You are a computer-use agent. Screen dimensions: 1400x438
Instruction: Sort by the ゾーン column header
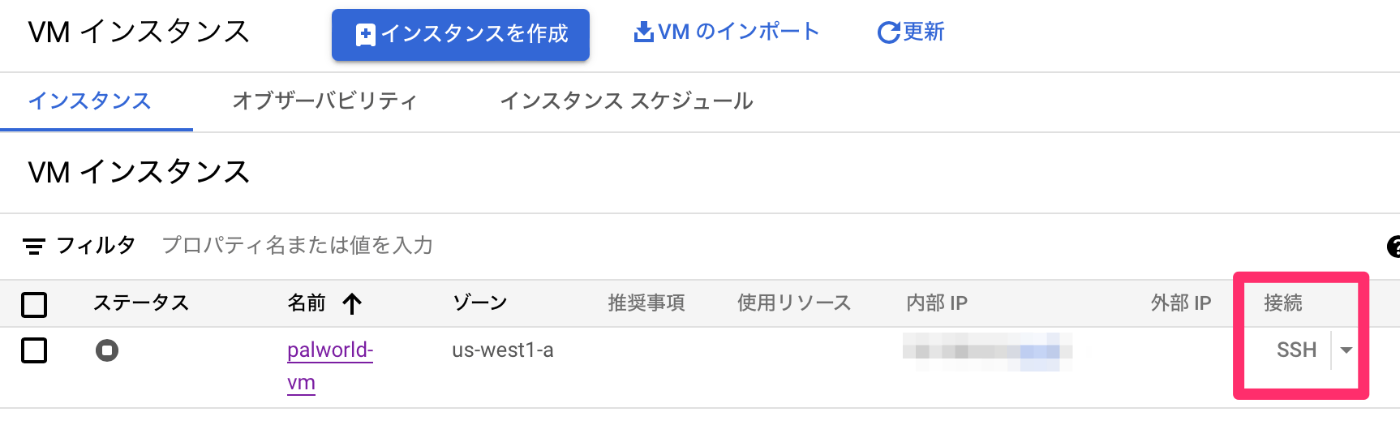tap(480, 303)
